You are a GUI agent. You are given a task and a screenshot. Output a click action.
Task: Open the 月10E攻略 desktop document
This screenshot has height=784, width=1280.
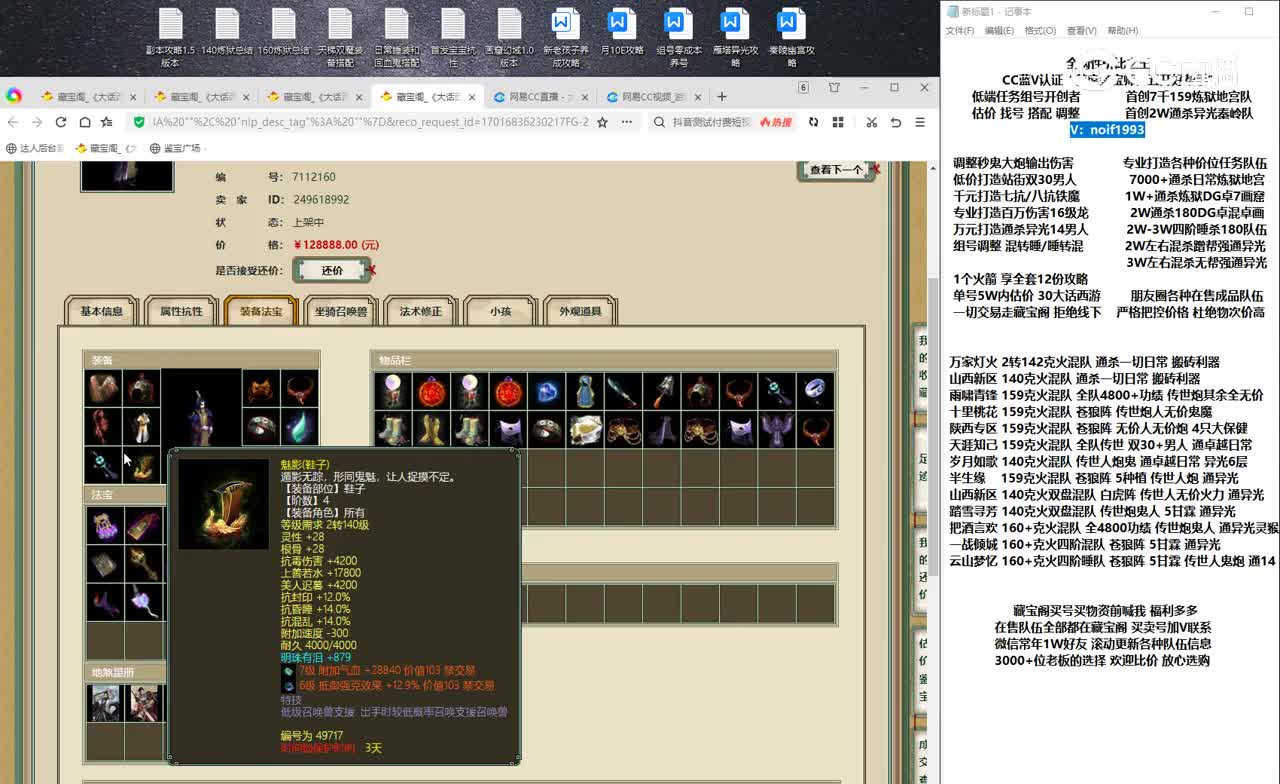pyautogui.click(x=622, y=32)
